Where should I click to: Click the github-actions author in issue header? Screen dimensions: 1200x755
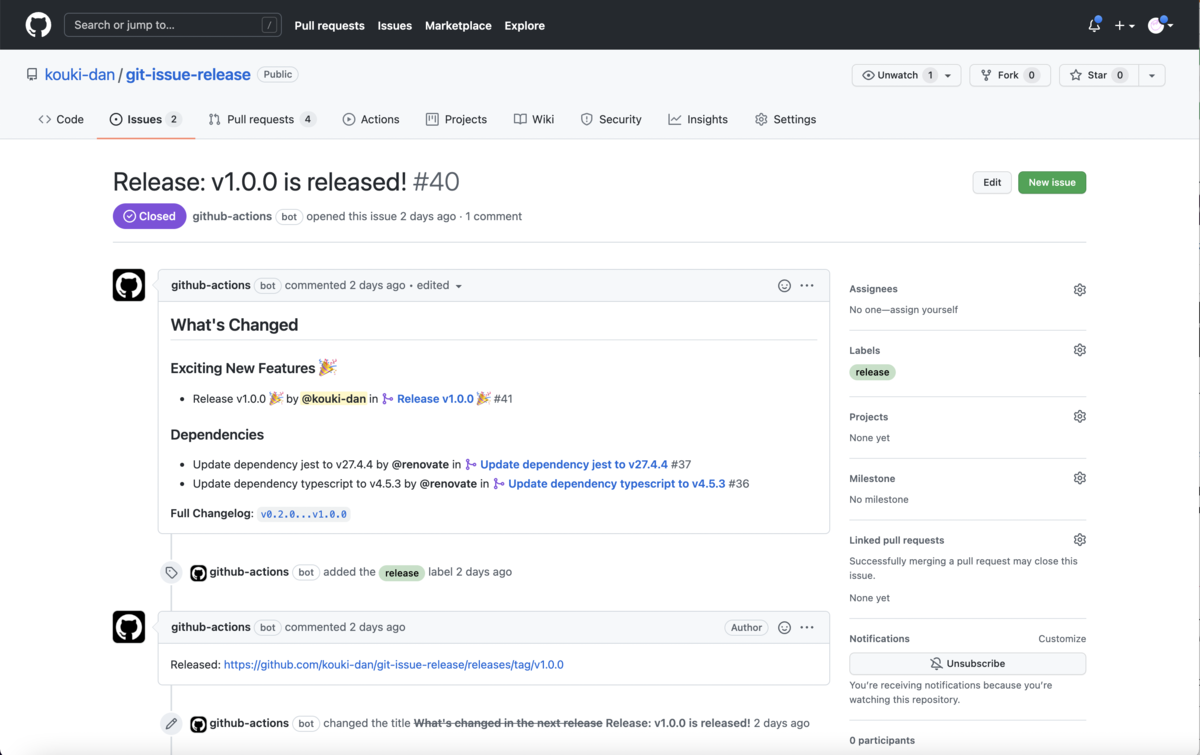pyautogui.click(x=231, y=216)
